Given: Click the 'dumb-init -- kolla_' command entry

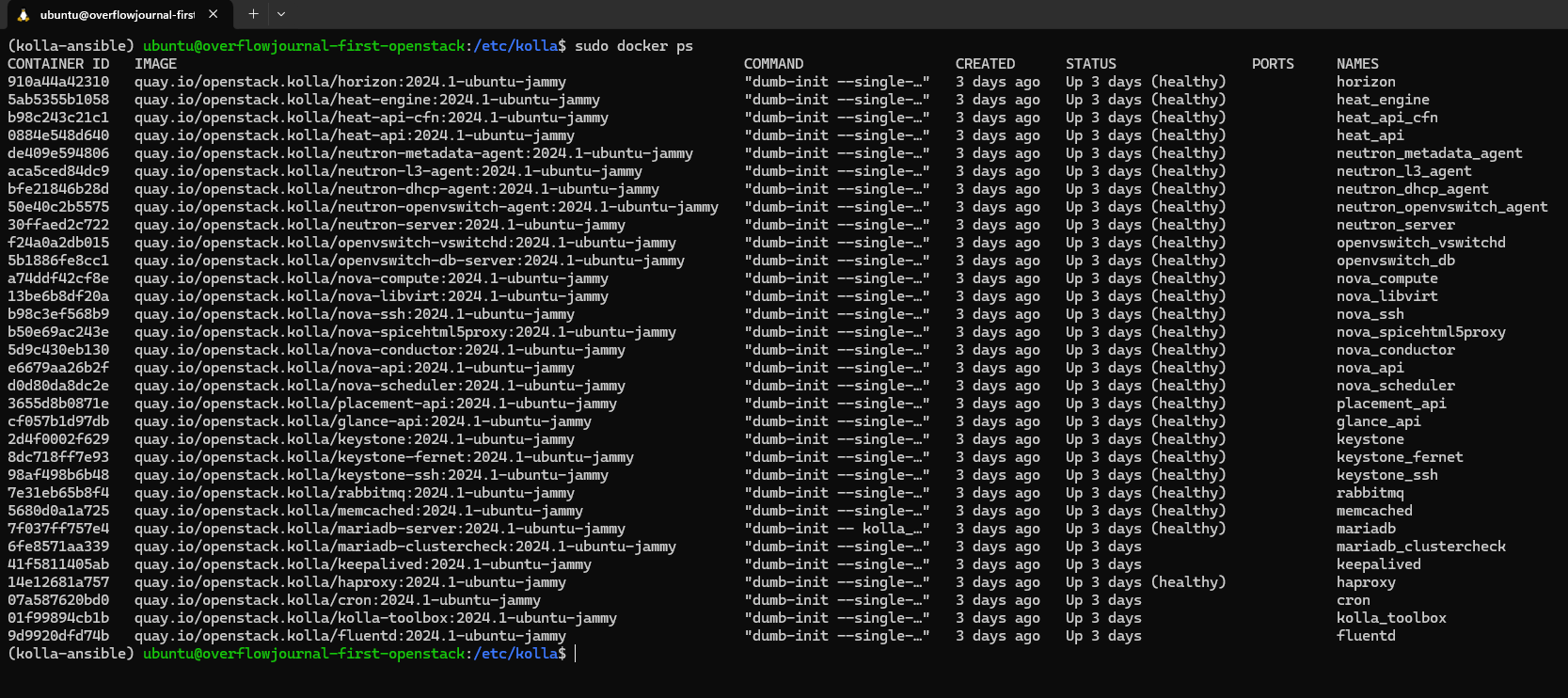Looking at the screenshot, I should tap(837, 529).
